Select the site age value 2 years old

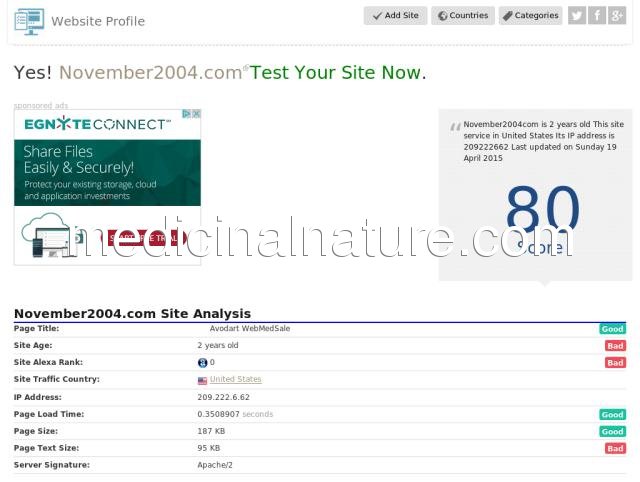tap(218, 345)
